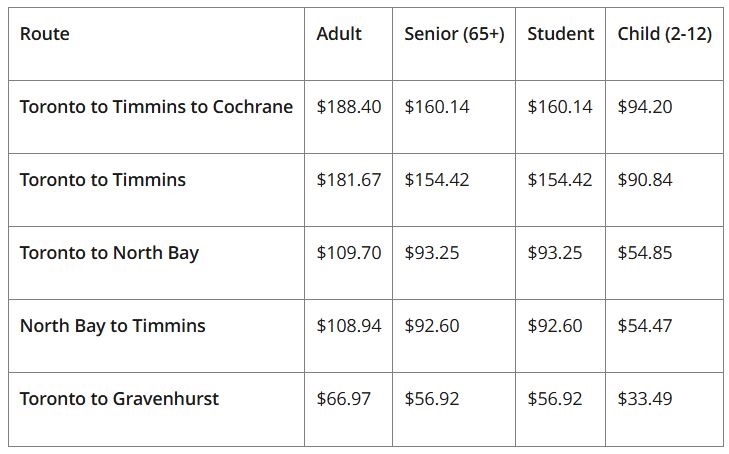Click the Adult column header
Image resolution: width=729 pixels, height=454 pixels.
(x=339, y=34)
